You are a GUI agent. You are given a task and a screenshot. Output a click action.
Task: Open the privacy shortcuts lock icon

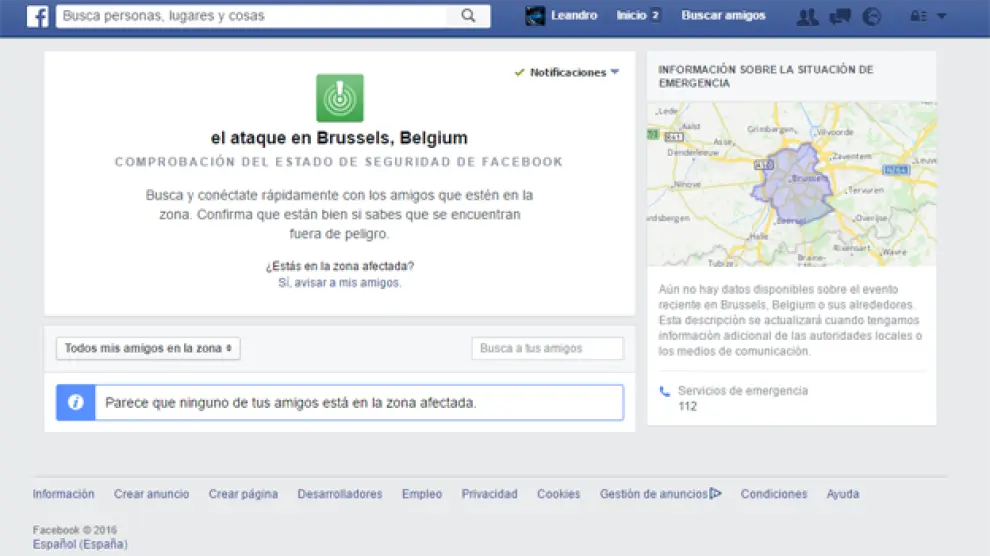click(917, 16)
